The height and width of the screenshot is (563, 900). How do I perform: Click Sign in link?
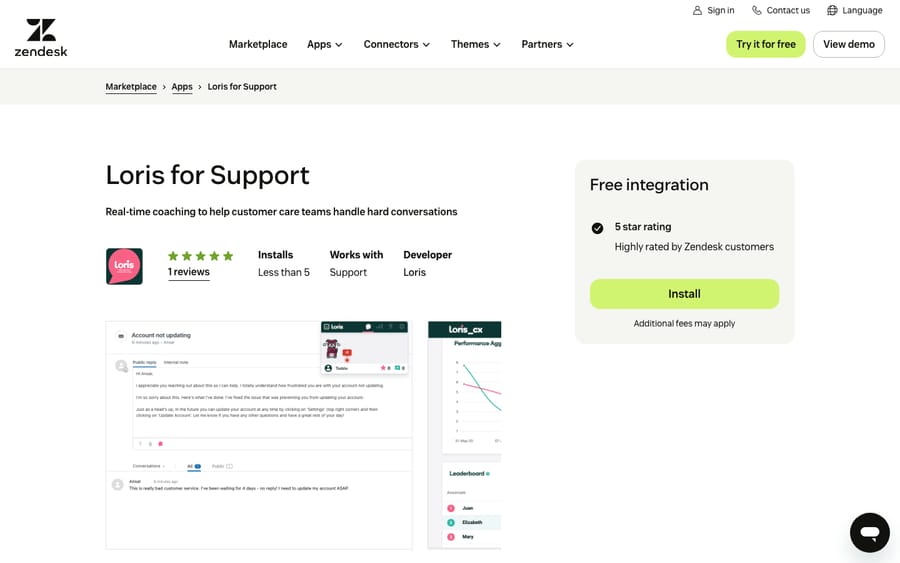720,10
